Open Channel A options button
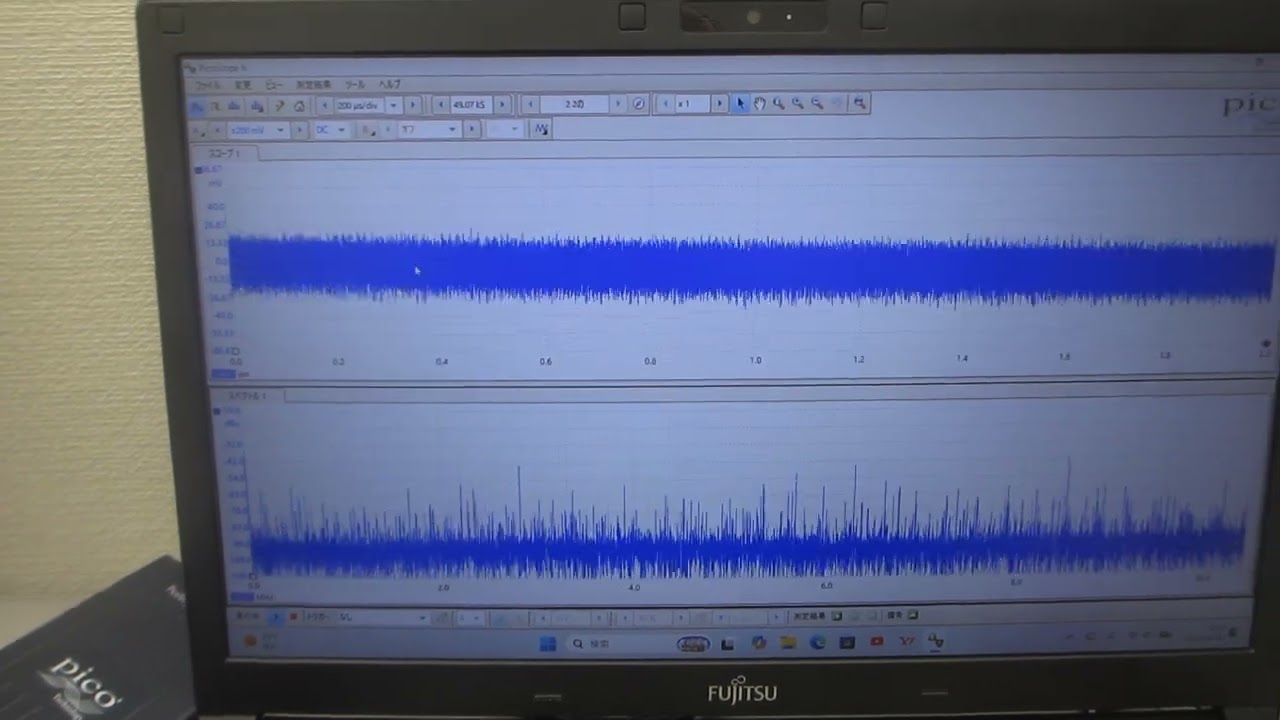This screenshot has height=720, width=1280. pos(197,130)
